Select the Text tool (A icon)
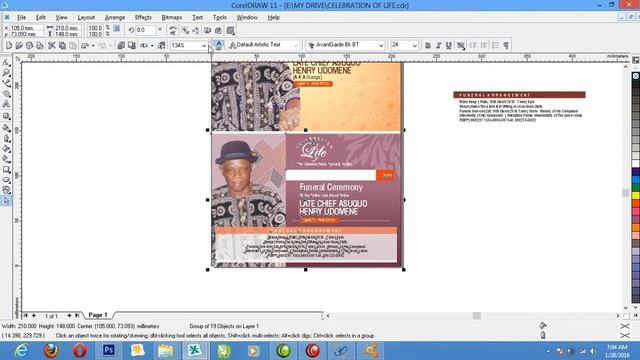This screenshot has height=360, width=640. pos(6,104)
